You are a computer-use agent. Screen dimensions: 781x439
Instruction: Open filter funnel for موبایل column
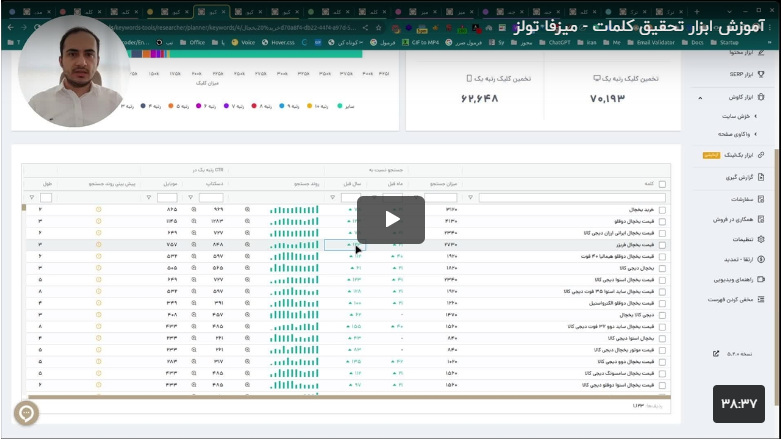coord(148,198)
